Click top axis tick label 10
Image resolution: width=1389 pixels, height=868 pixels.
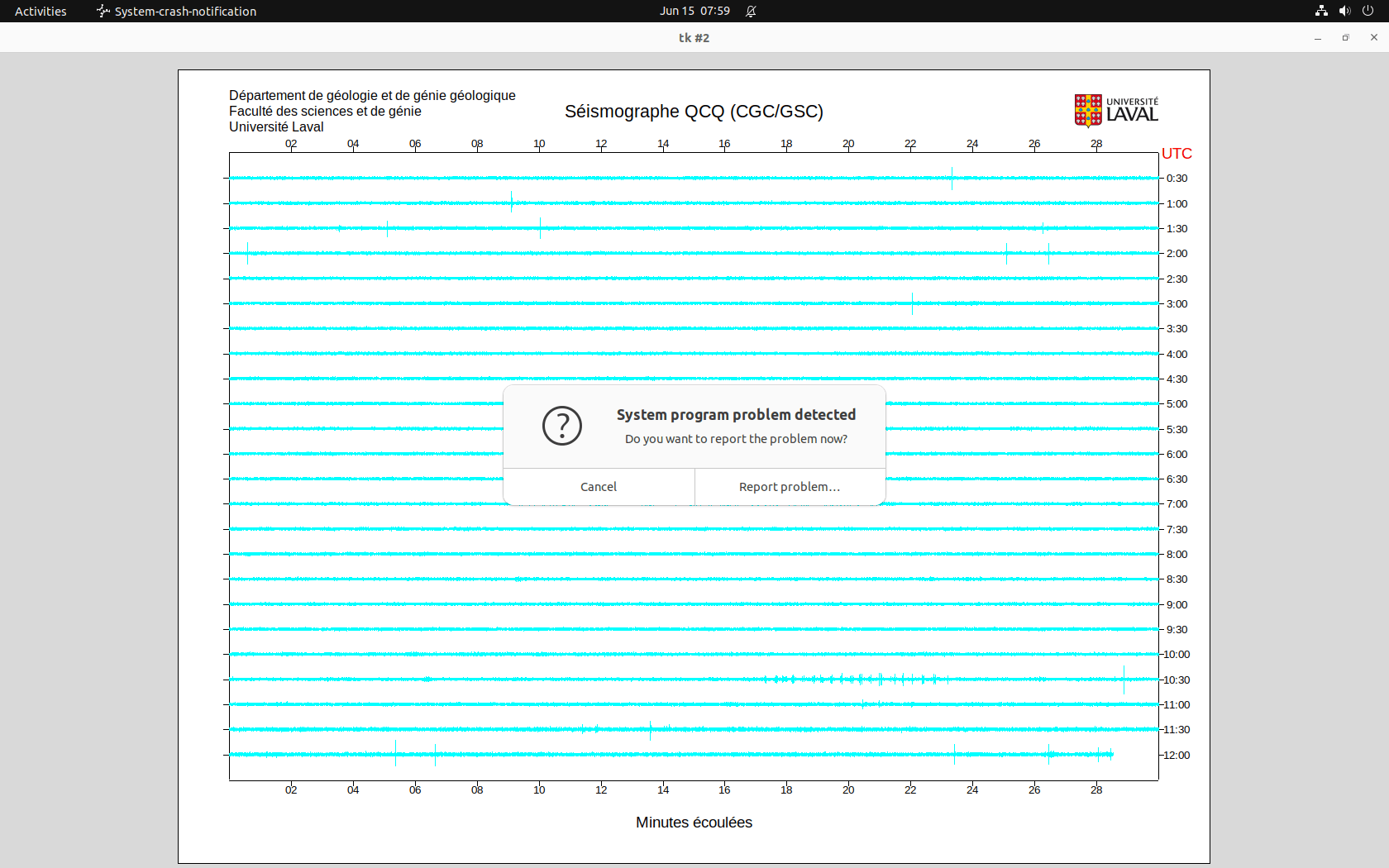[539, 144]
